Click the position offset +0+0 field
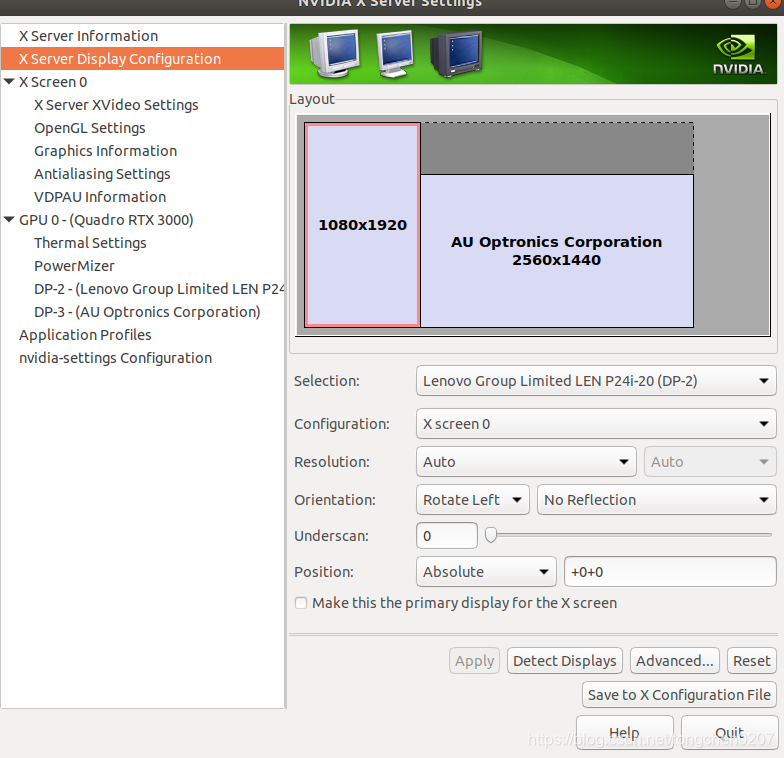The image size is (784, 758). 670,572
